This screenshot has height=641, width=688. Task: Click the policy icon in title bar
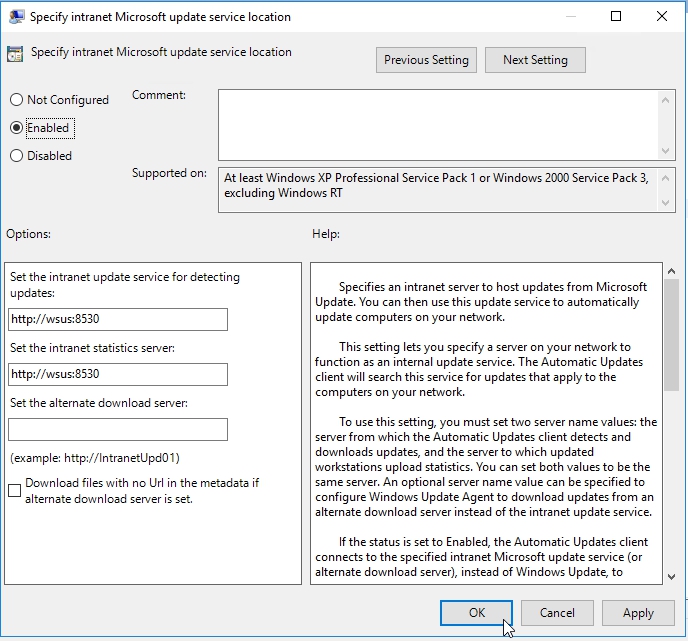click(16, 17)
